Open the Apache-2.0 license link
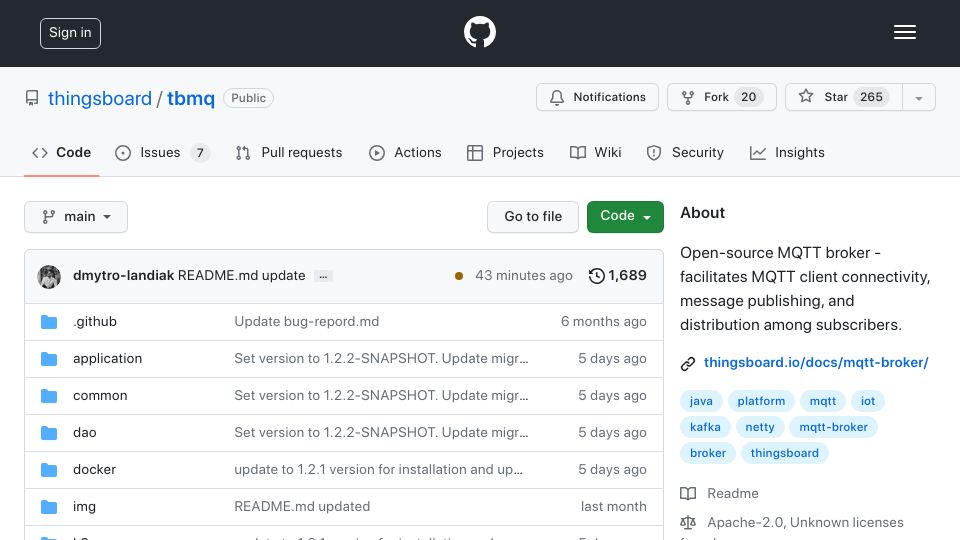The height and width of the screenshot is (540, 960). tap(805, 522)
